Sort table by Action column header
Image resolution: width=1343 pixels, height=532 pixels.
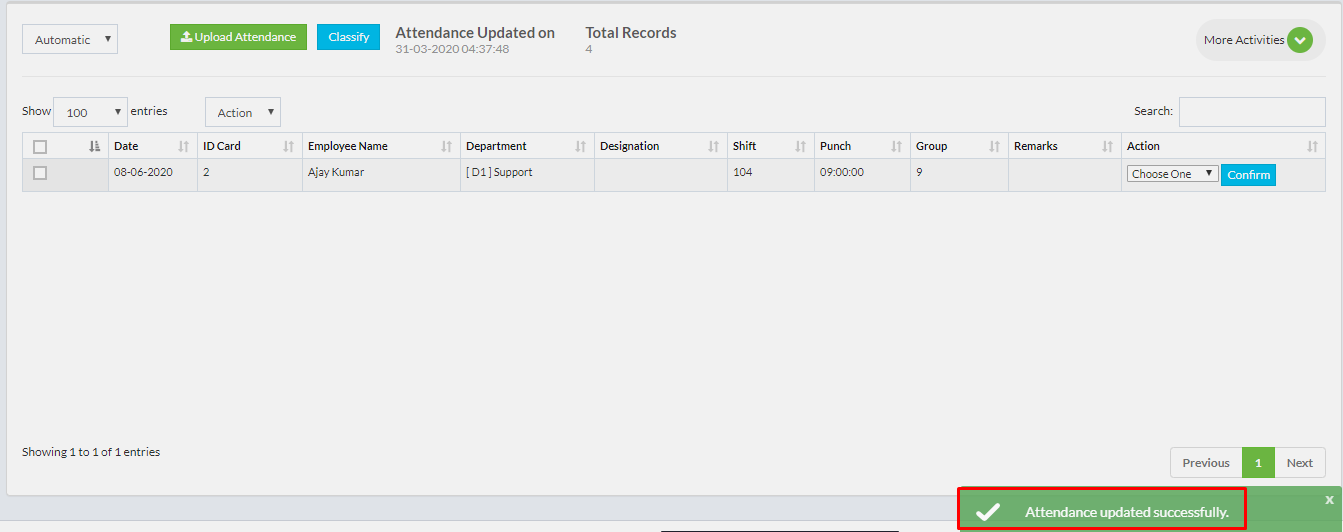coord(1223,146)
